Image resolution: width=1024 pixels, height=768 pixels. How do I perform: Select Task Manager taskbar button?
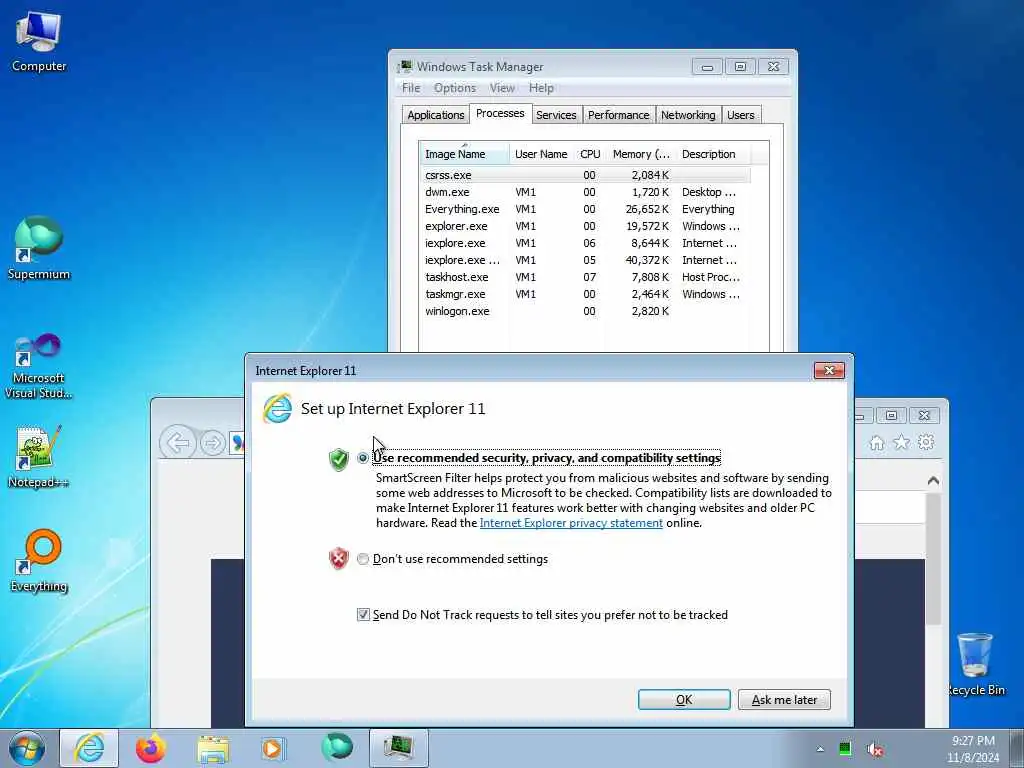click(x=398, y=748)
